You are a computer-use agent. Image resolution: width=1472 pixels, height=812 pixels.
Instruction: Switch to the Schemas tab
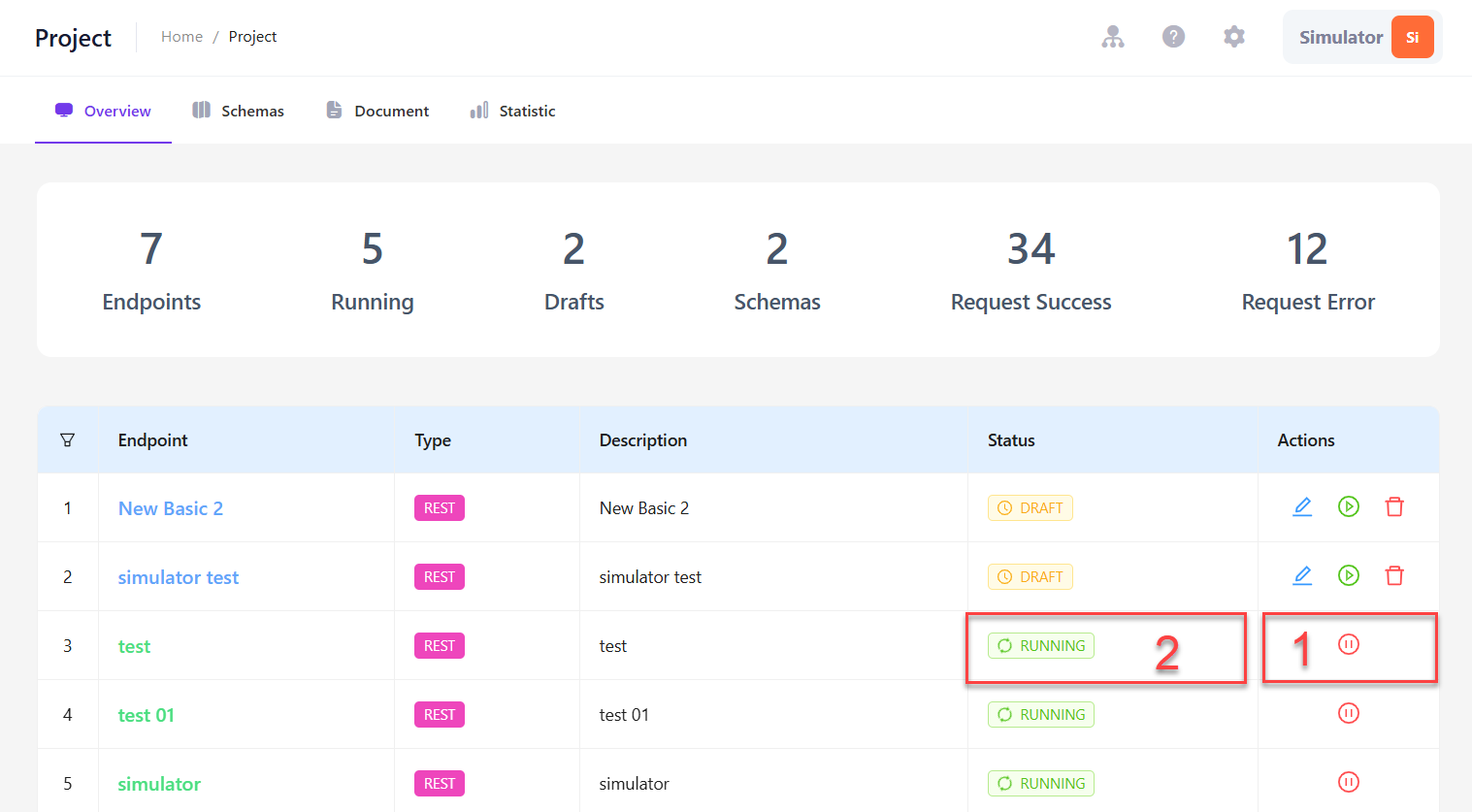[x=239, y=111]
